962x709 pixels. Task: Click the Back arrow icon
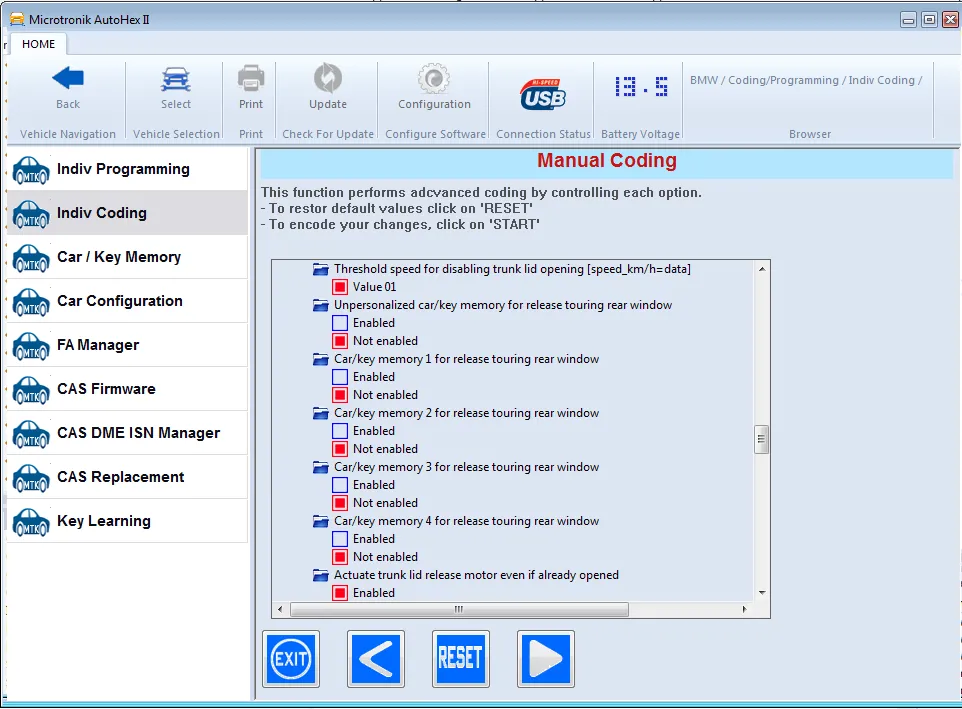tap(68, 79)
